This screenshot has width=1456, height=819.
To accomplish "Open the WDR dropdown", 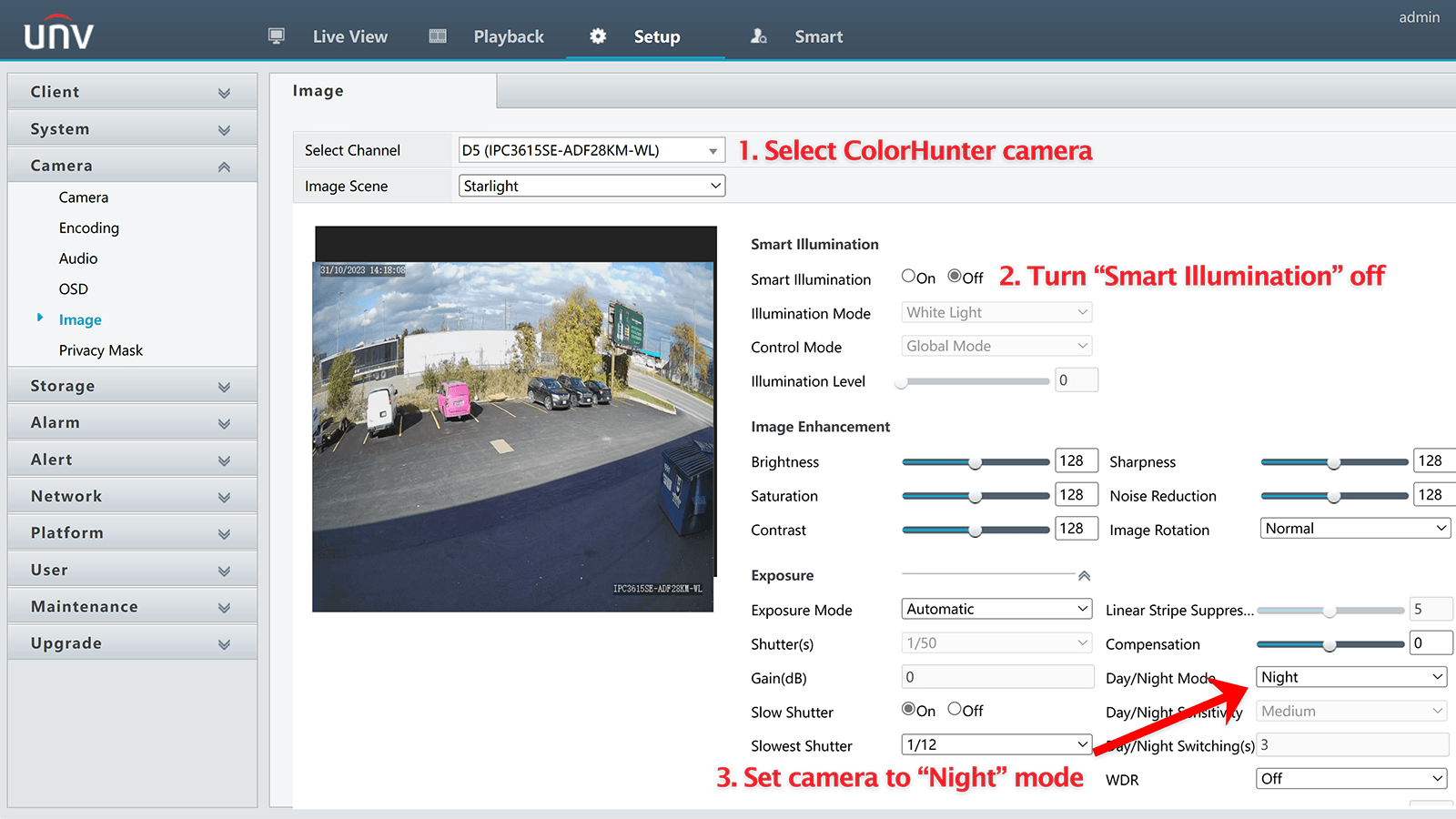I will [x=1351, y=779].
